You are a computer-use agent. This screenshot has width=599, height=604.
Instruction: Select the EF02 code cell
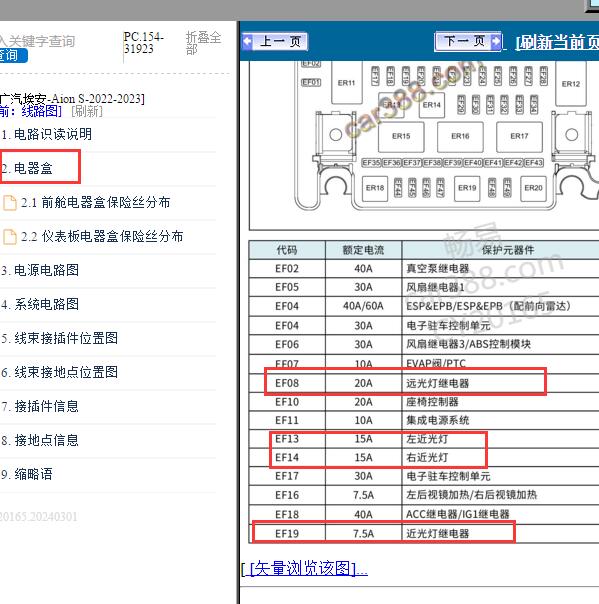click(287, 268)
